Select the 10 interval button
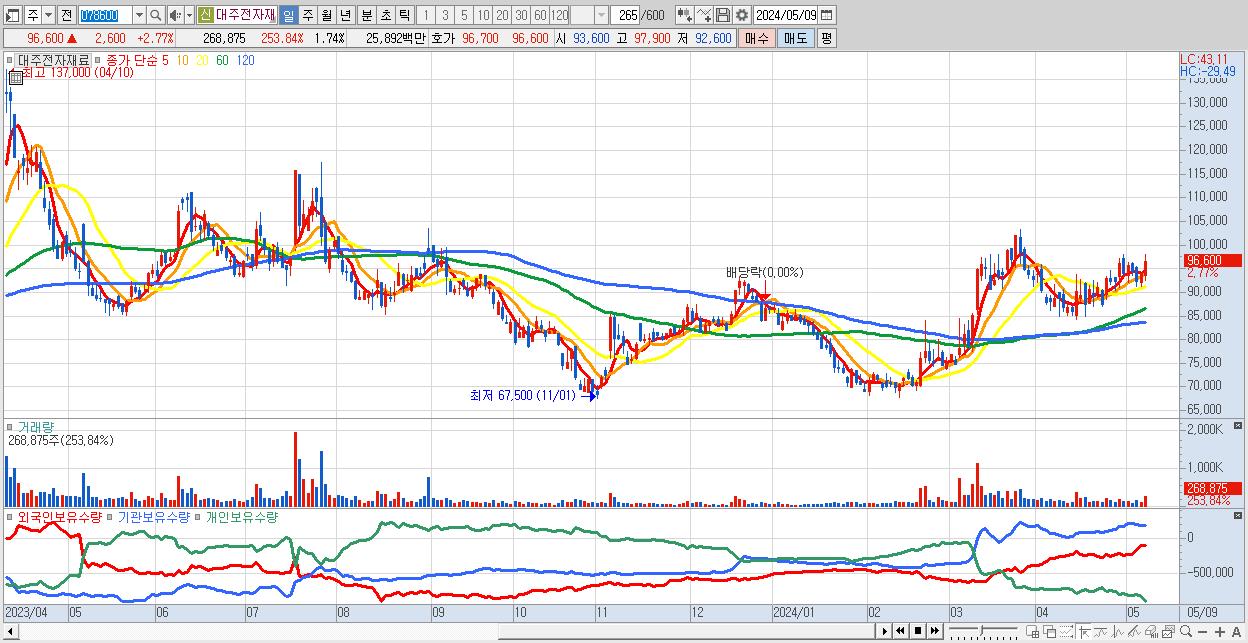The height and width of the screenshot is (643, 1248). 483,15
